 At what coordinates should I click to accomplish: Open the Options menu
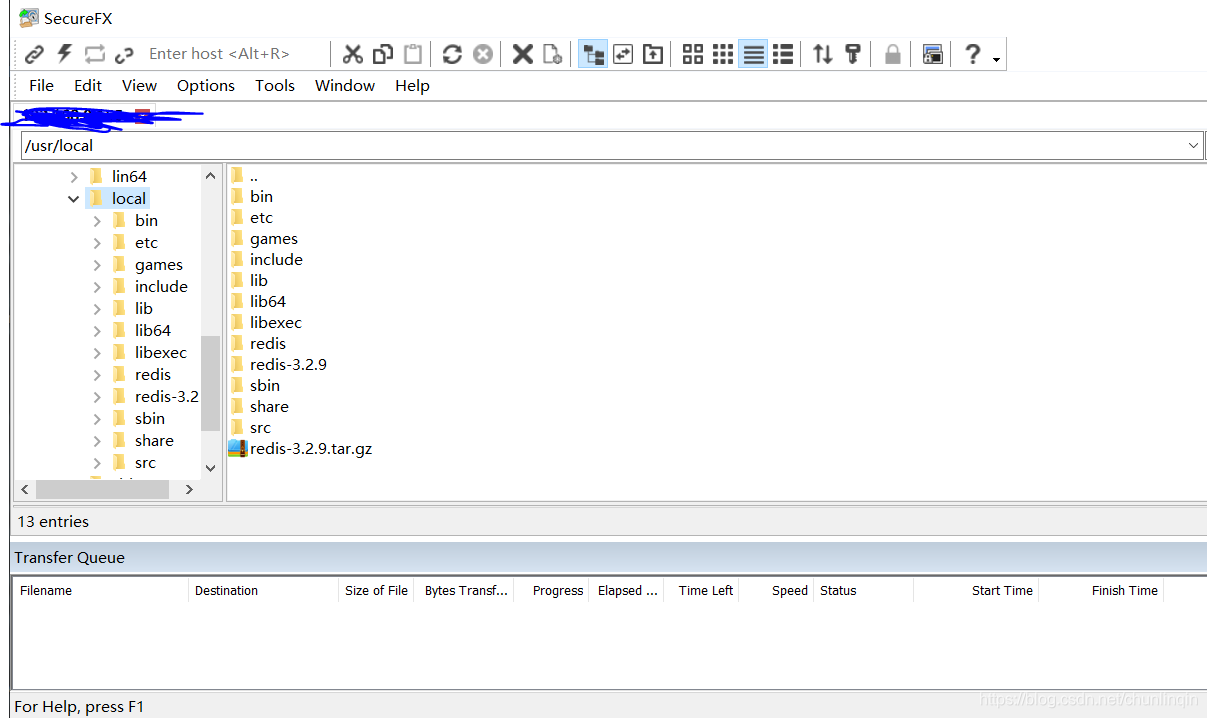tap(206, 86)
